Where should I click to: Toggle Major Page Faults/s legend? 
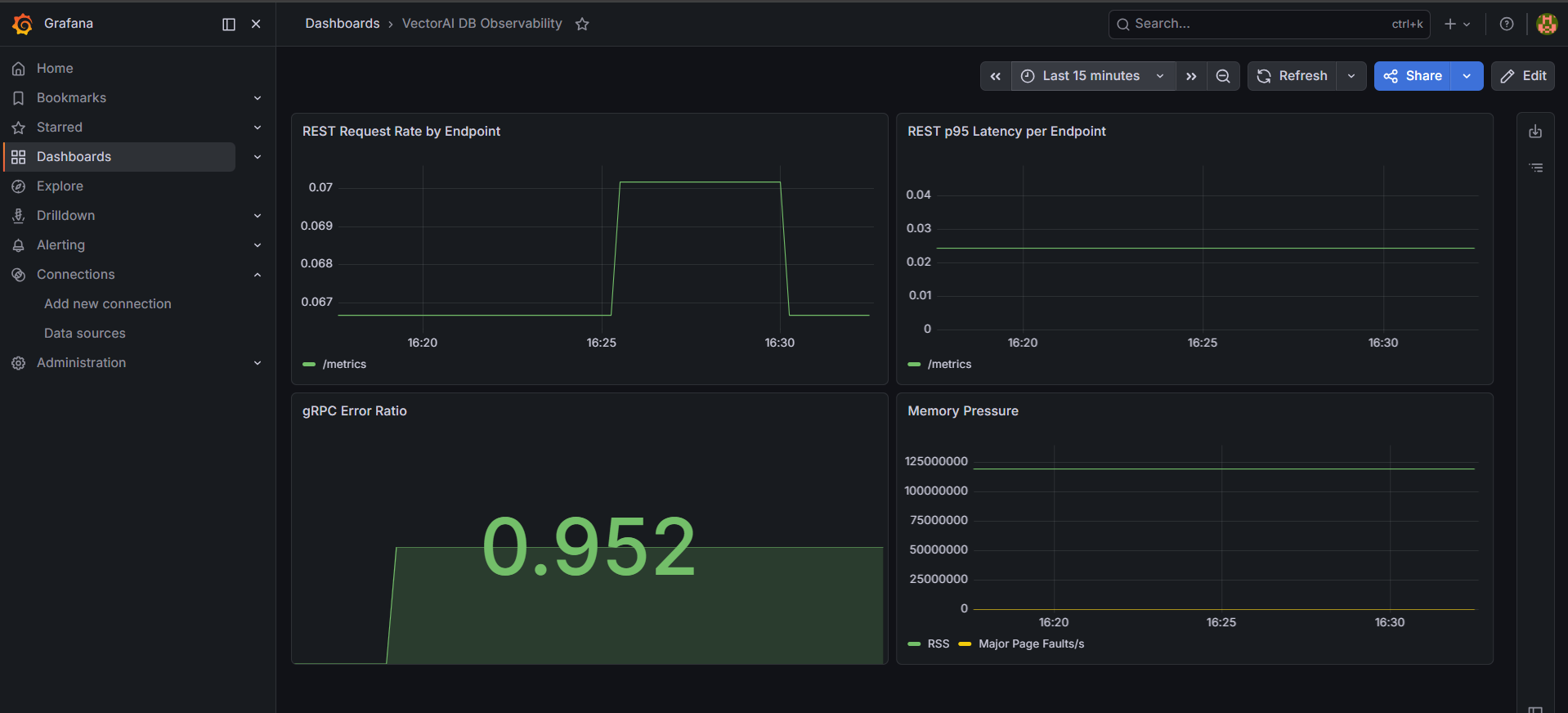pos(1032,644)
